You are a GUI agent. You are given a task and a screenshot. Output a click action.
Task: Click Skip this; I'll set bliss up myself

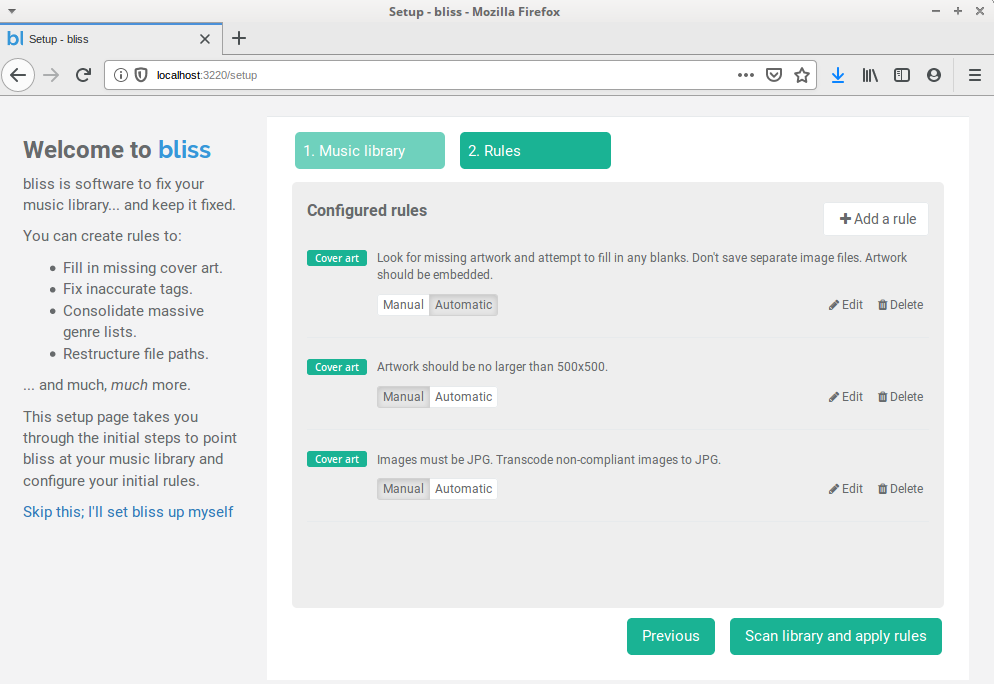point(128,512)
